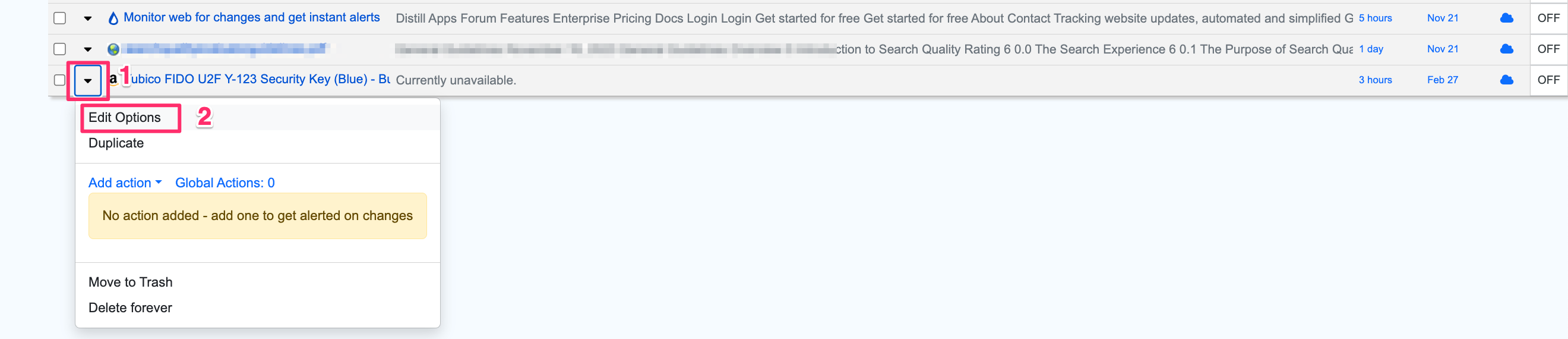Open the Global Actions: 0 link

coord(225,183)
